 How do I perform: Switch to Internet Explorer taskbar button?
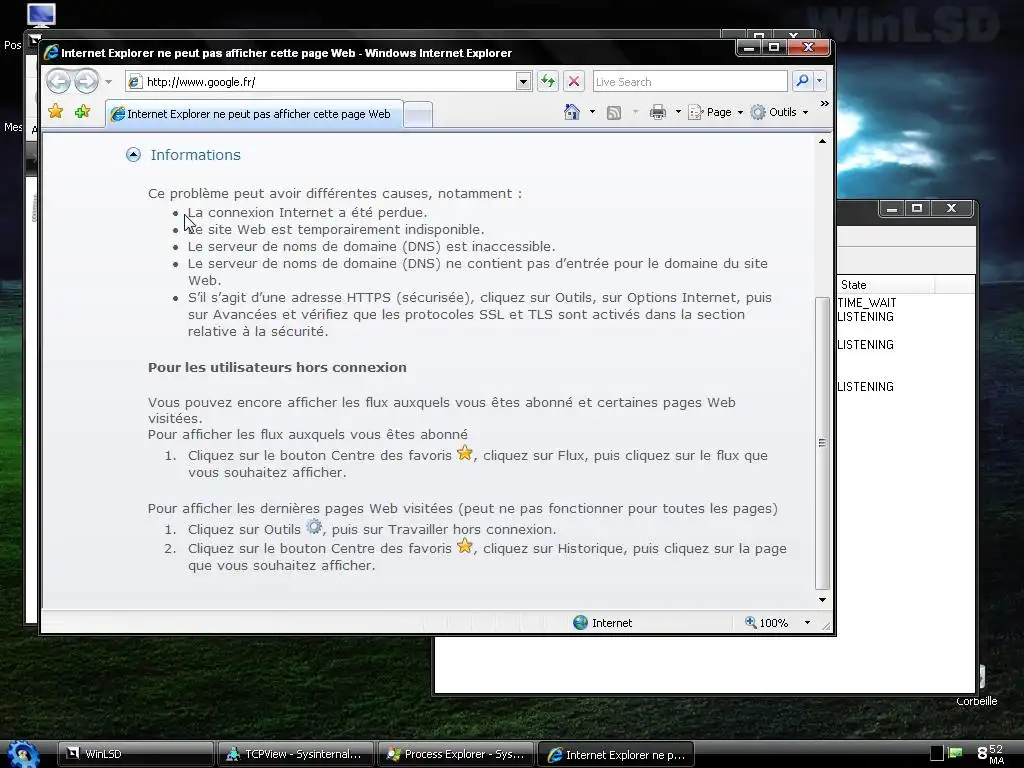tap(616, 754)
